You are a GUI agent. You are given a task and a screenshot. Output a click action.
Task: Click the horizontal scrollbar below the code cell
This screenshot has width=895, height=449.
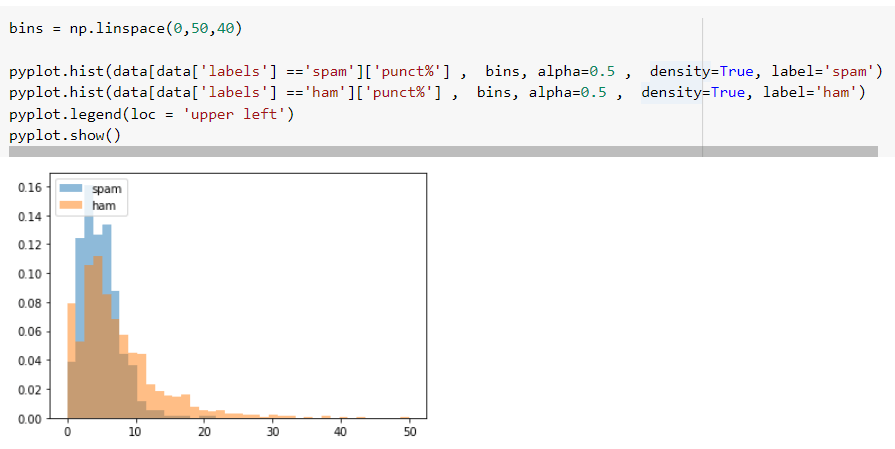tap(443, 151)
